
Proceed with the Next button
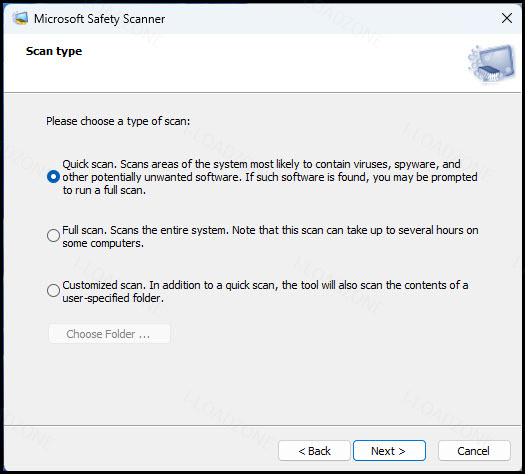[389, 451]
